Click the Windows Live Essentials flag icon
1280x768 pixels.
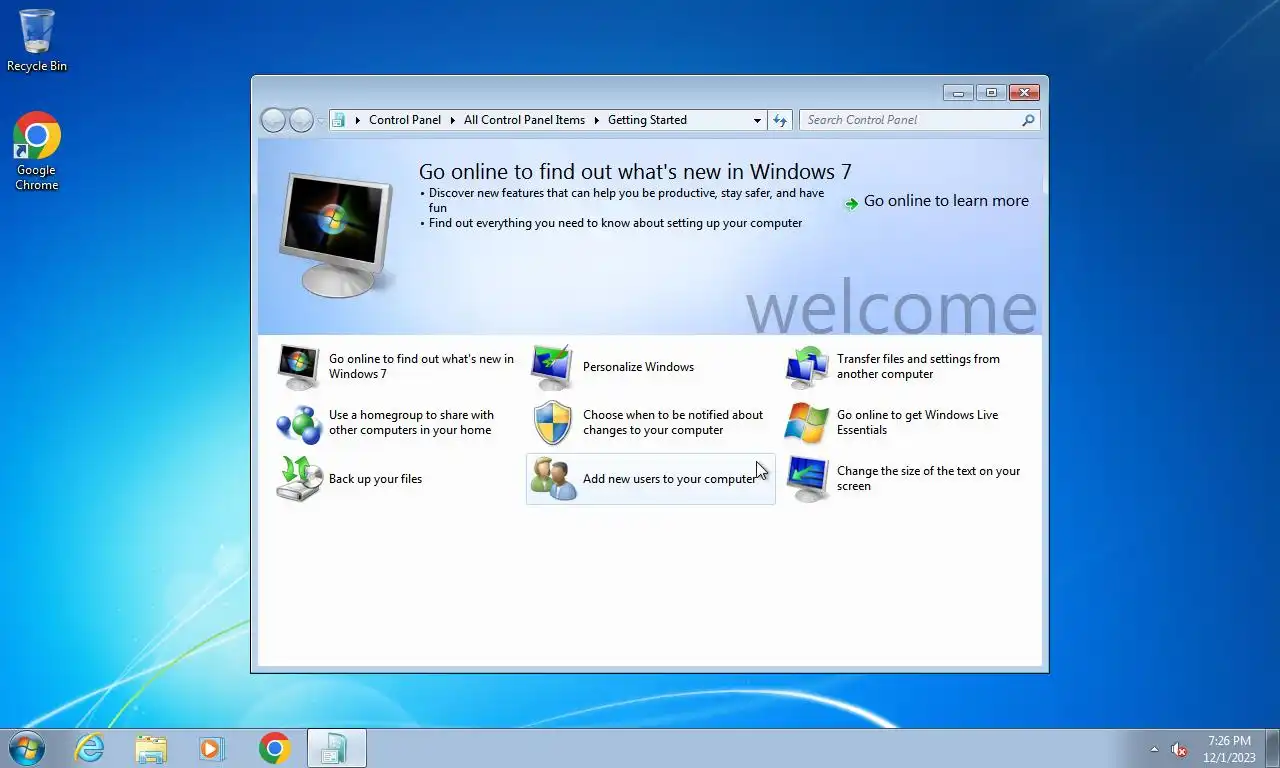pos(806,423)
